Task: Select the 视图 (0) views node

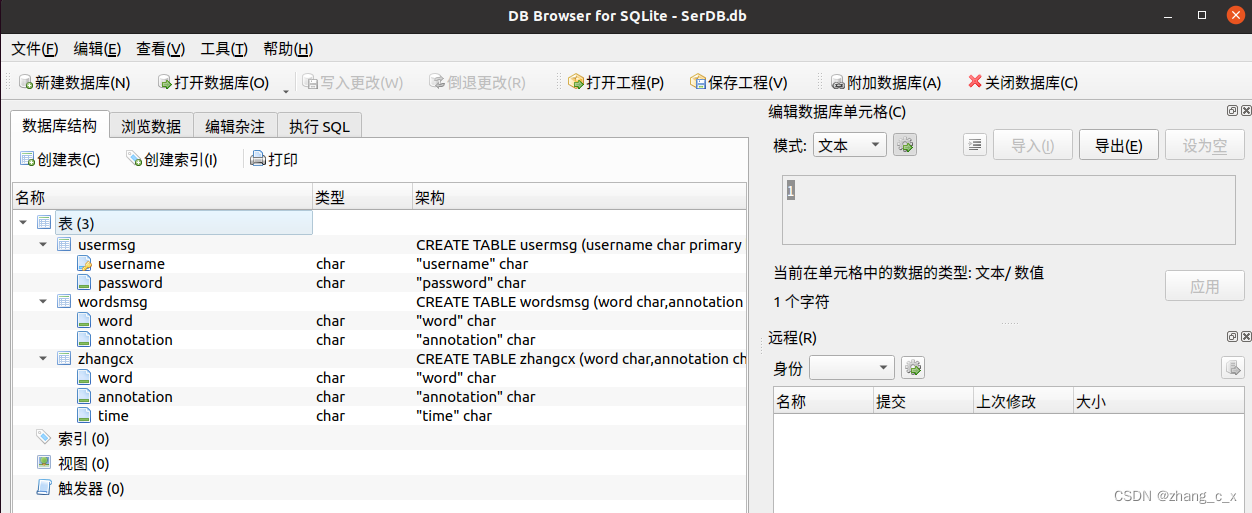Action: pyautogui.click(x=84, y=463)
